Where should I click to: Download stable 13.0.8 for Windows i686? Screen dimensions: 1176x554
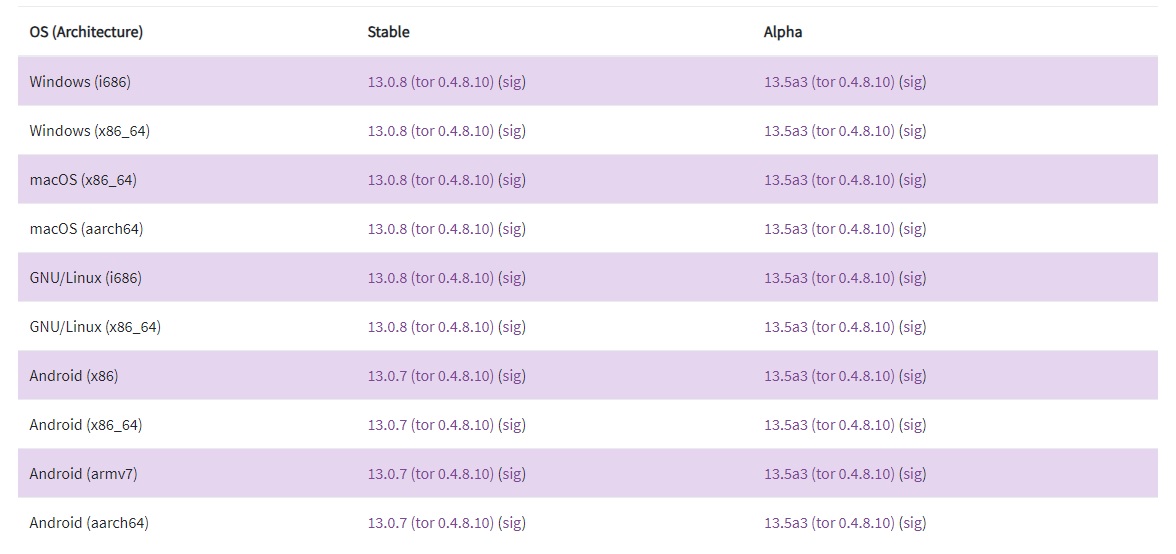tap(430, 82)
